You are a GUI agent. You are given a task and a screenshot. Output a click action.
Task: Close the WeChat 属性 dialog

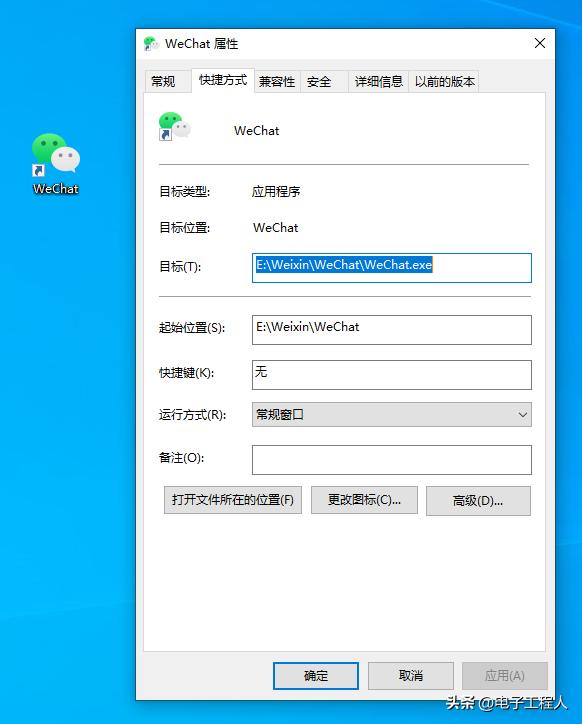pos(540,43)
